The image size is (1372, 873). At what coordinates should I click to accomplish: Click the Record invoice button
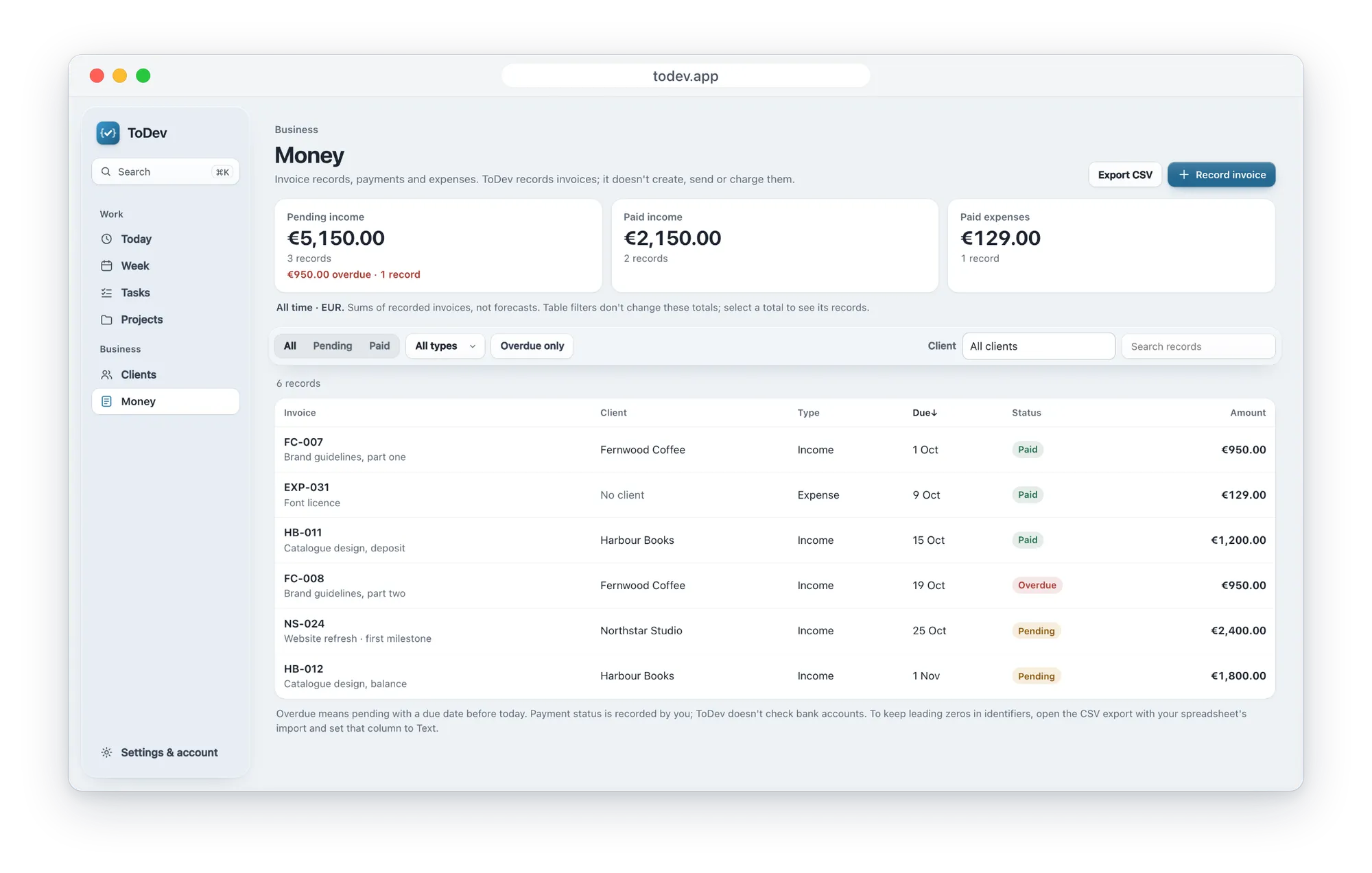point(1222,175)
